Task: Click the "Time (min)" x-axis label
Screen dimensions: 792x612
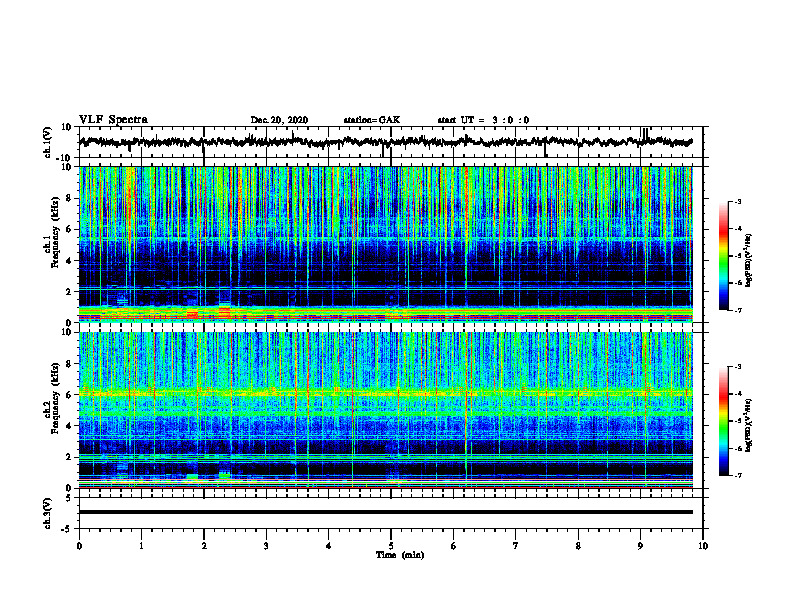Action: (x=400, y=555)
